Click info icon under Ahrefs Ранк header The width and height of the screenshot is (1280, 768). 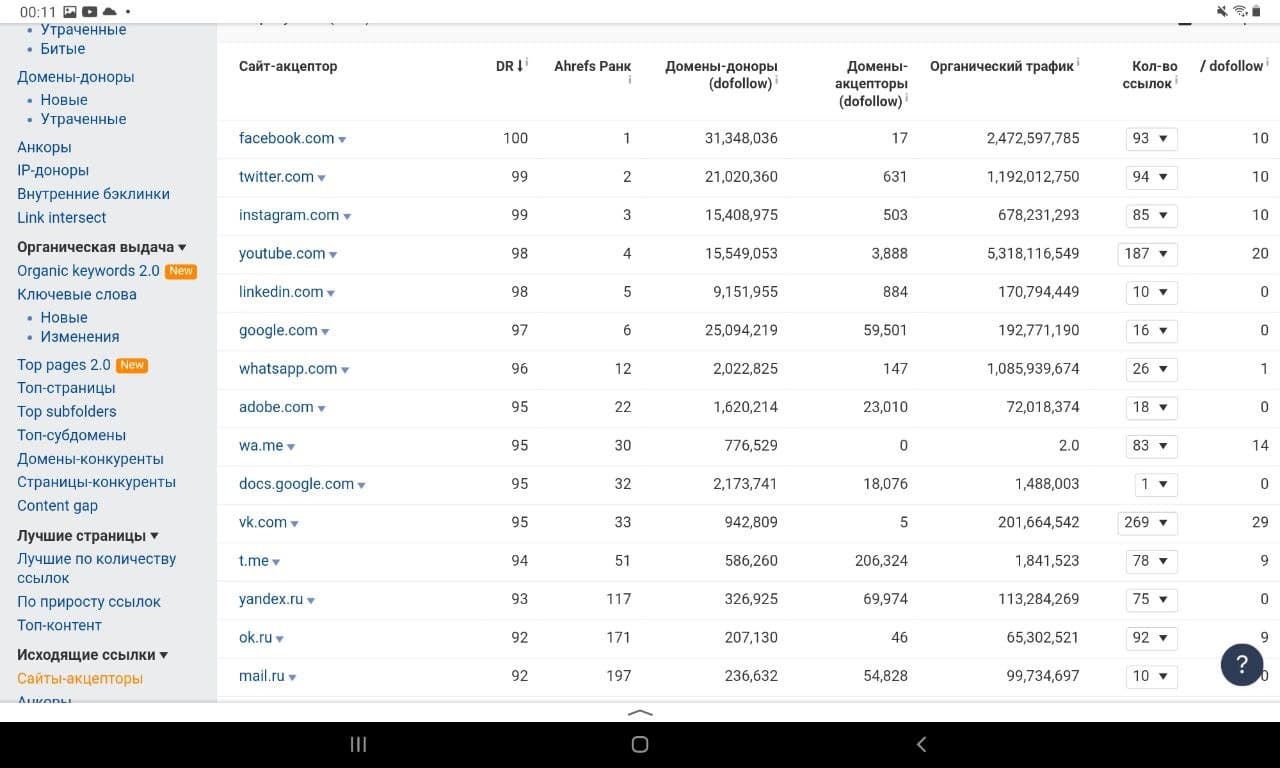click(x=630, y=80)
